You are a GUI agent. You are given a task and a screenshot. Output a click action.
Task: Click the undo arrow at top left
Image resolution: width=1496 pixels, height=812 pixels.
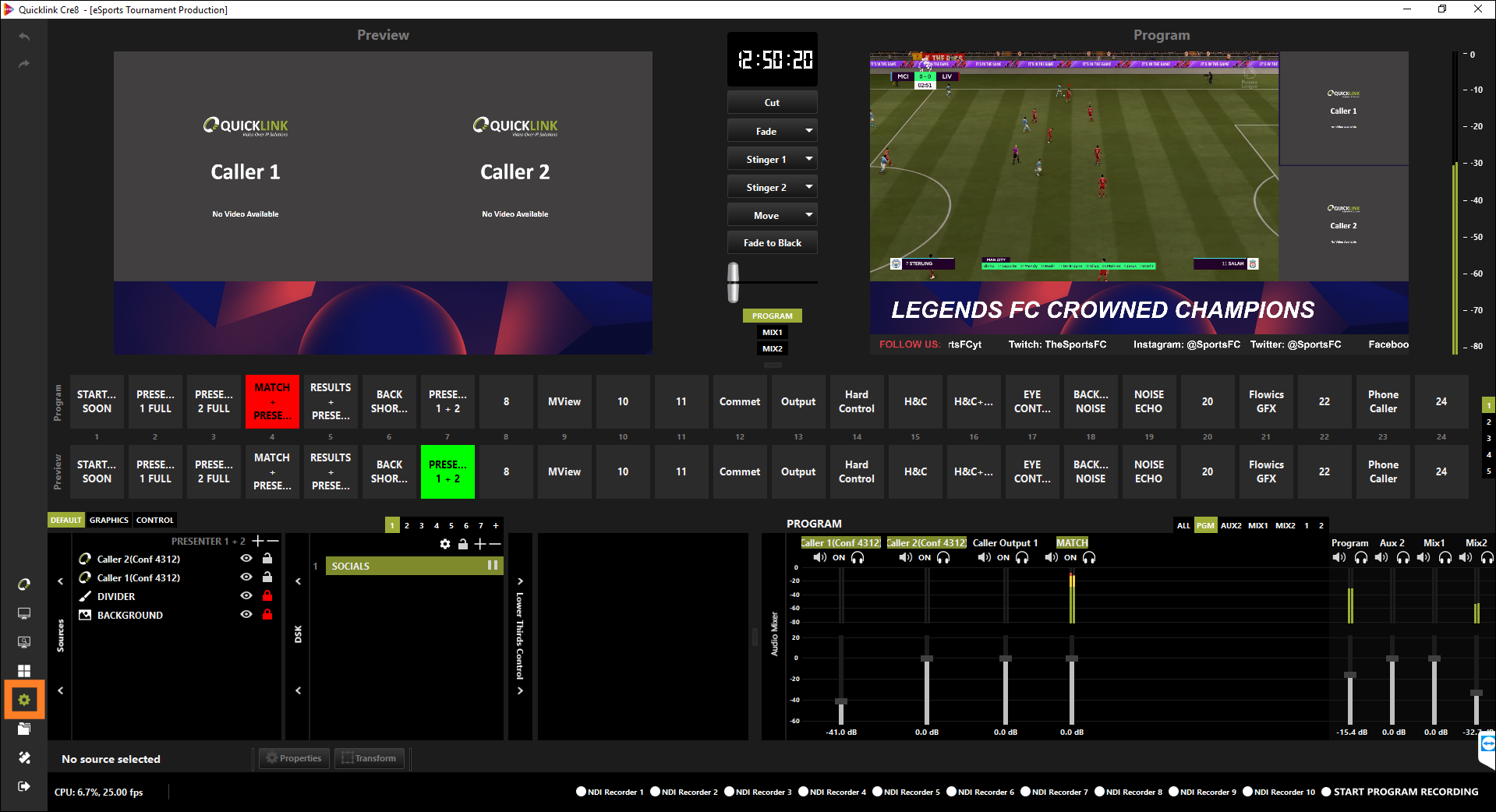pyautogui.click(x=24, y=37)
